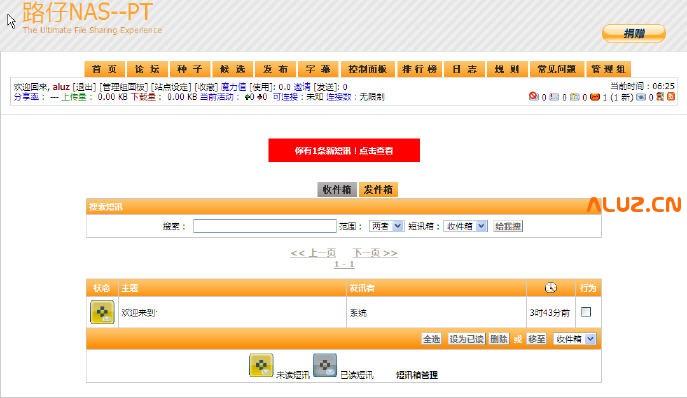Click the leeching down-arrow activity icon
The height and width of the screenshot is (398, 687).
coord(259,96)
